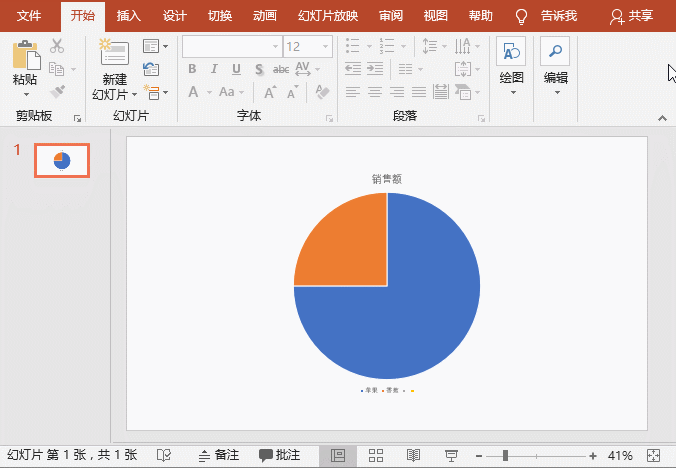Toggle bold formatting

(192, 69)
